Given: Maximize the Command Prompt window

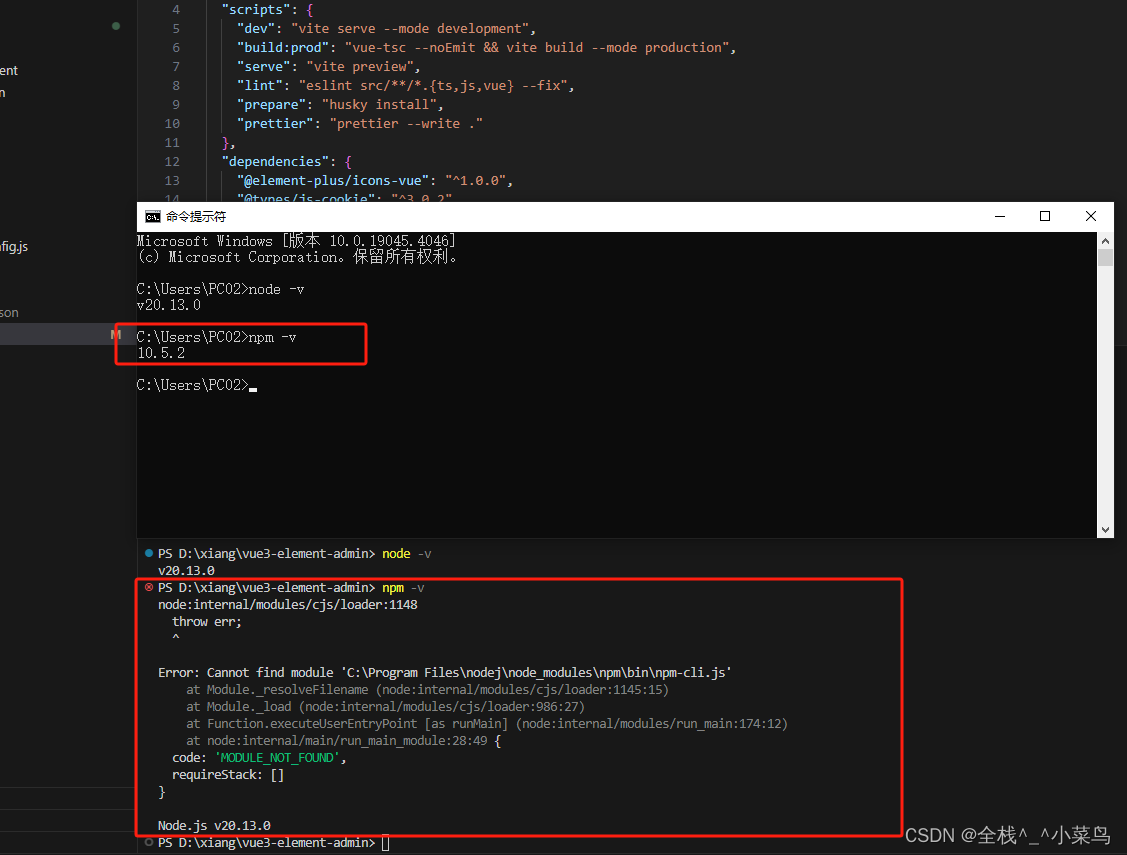Looking at the screenshot, I should coord(1045,216).
